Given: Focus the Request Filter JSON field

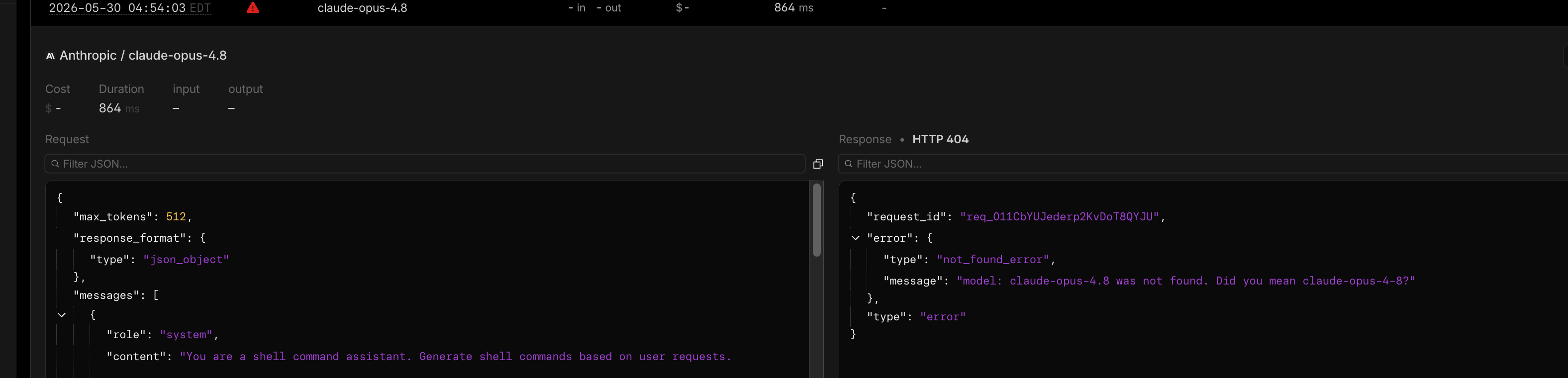Looking at the screenshot, I should click(425, 164).
